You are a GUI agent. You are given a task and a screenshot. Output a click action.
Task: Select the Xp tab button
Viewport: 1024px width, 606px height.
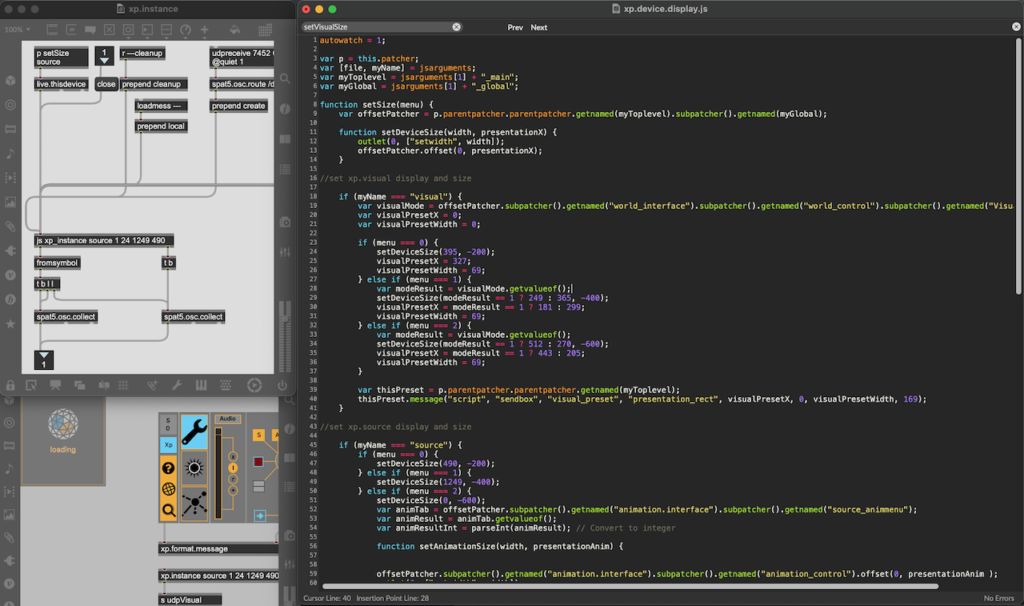[x=168, y=444]
